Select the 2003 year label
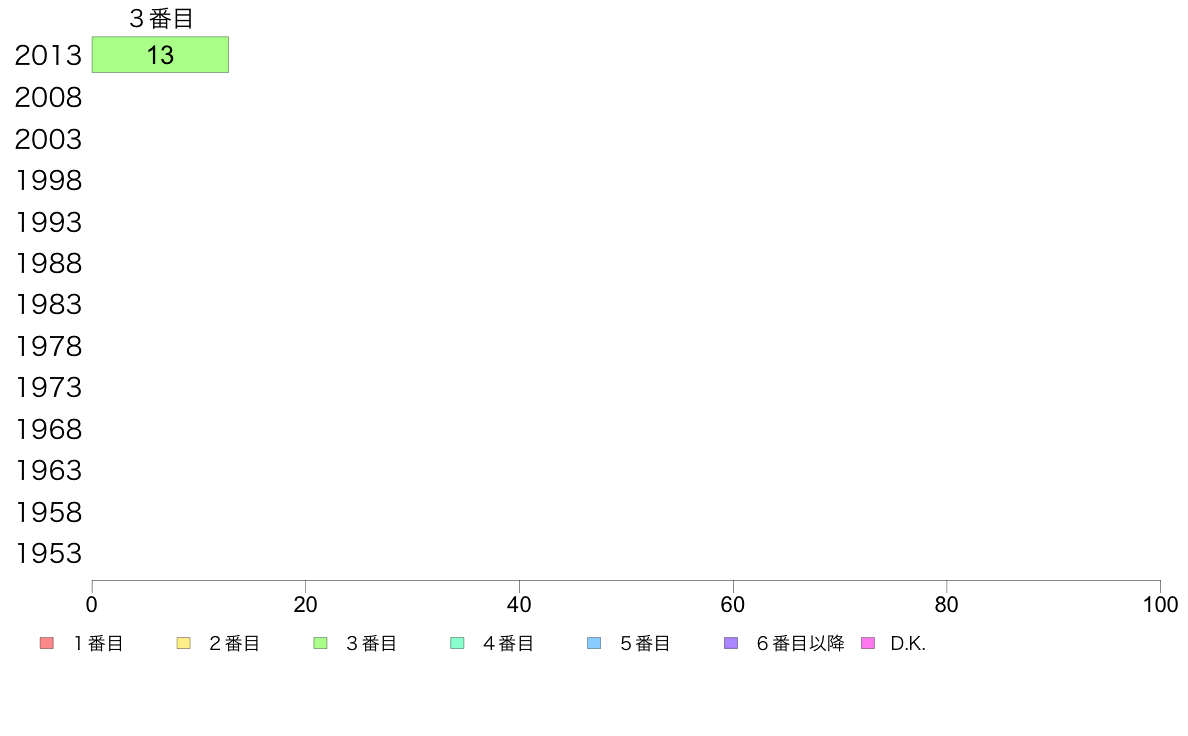 pos(48,139)
